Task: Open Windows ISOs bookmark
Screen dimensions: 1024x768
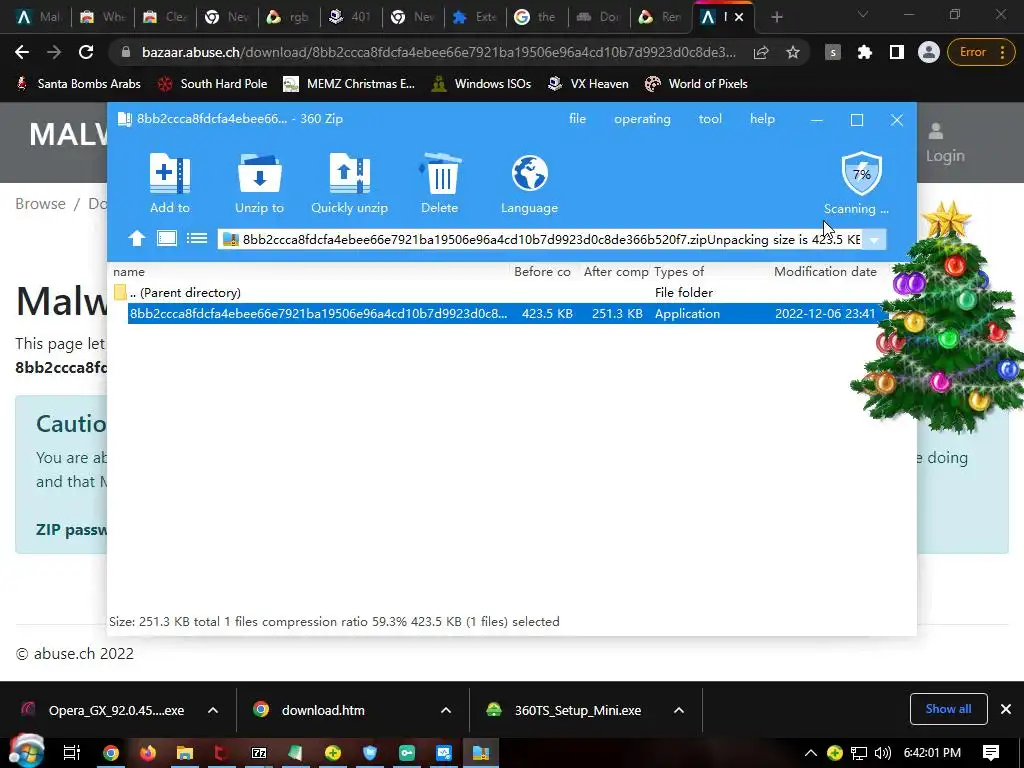Action: [x=481, y=84]
